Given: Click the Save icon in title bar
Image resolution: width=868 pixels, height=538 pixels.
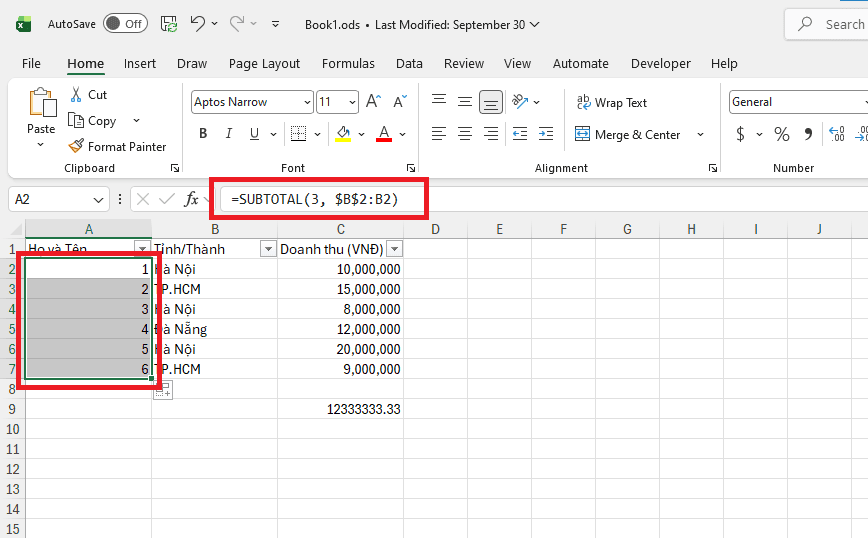Looking at the screenshot, I should [169, 24].
